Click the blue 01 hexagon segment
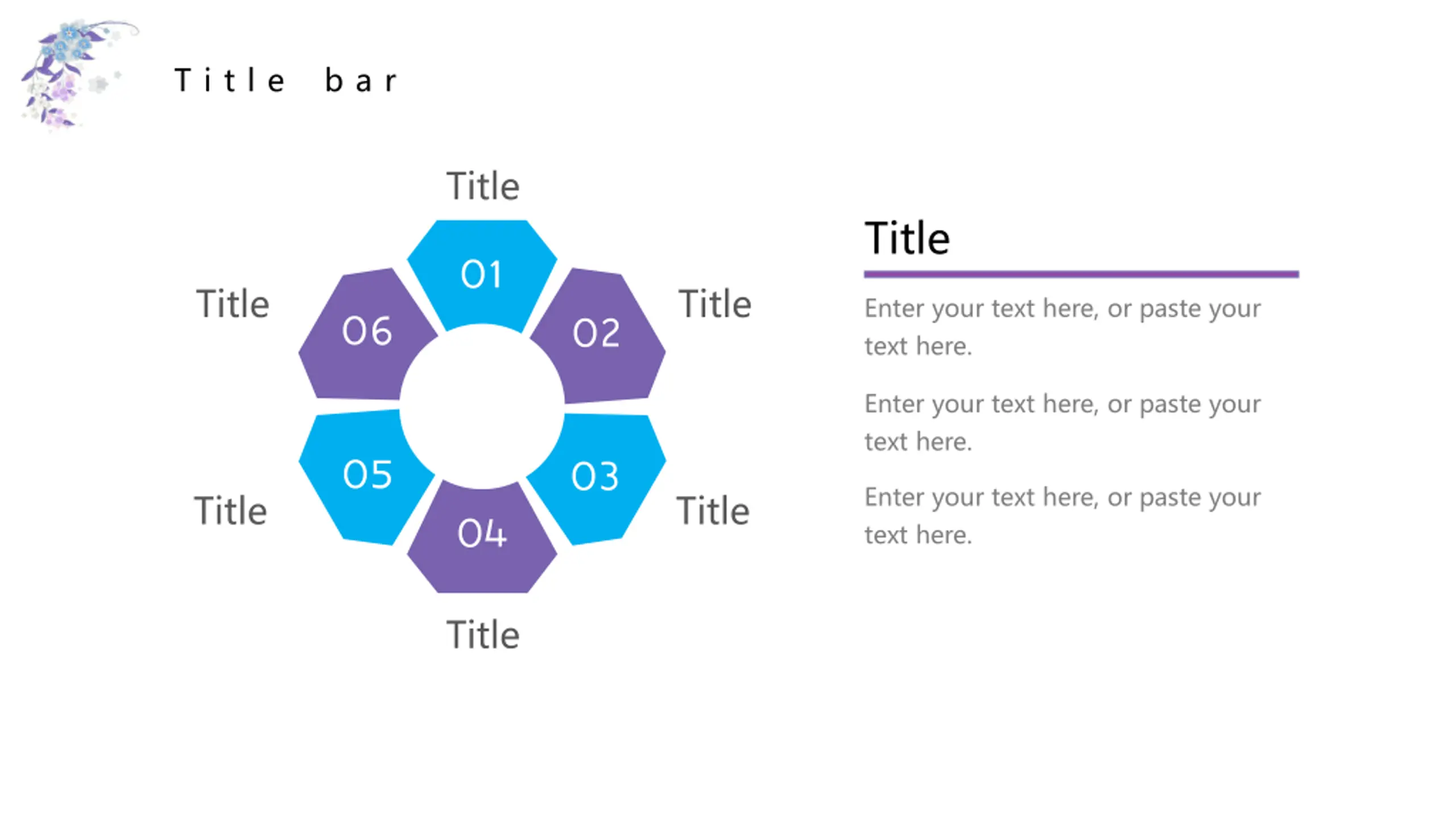Viewport: 1456px width, 819px height. click(482, 275)
